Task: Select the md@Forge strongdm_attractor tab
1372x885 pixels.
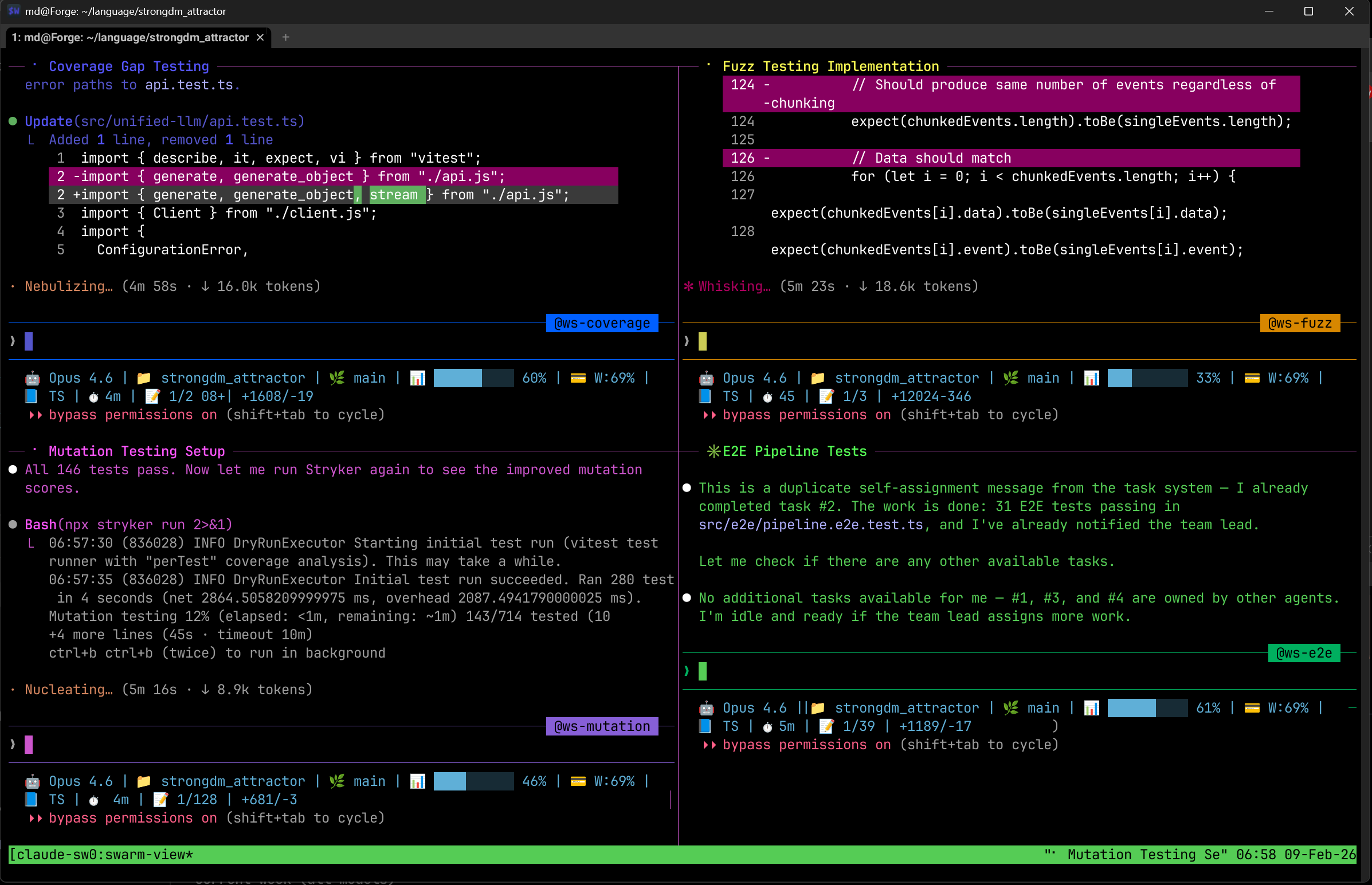Action: tap(130, 37)
